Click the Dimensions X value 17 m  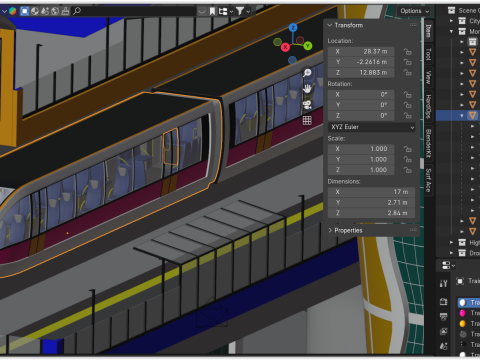point(371,192)
